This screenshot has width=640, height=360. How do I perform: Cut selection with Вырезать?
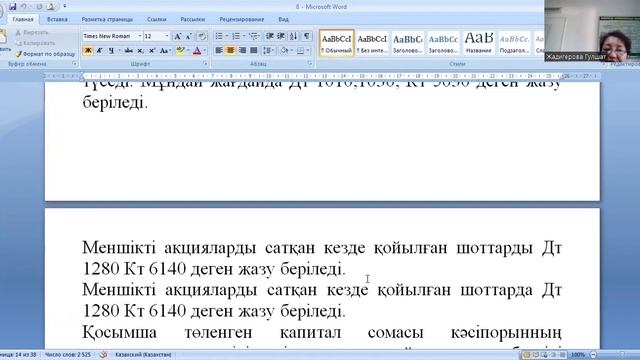(32, 32)
